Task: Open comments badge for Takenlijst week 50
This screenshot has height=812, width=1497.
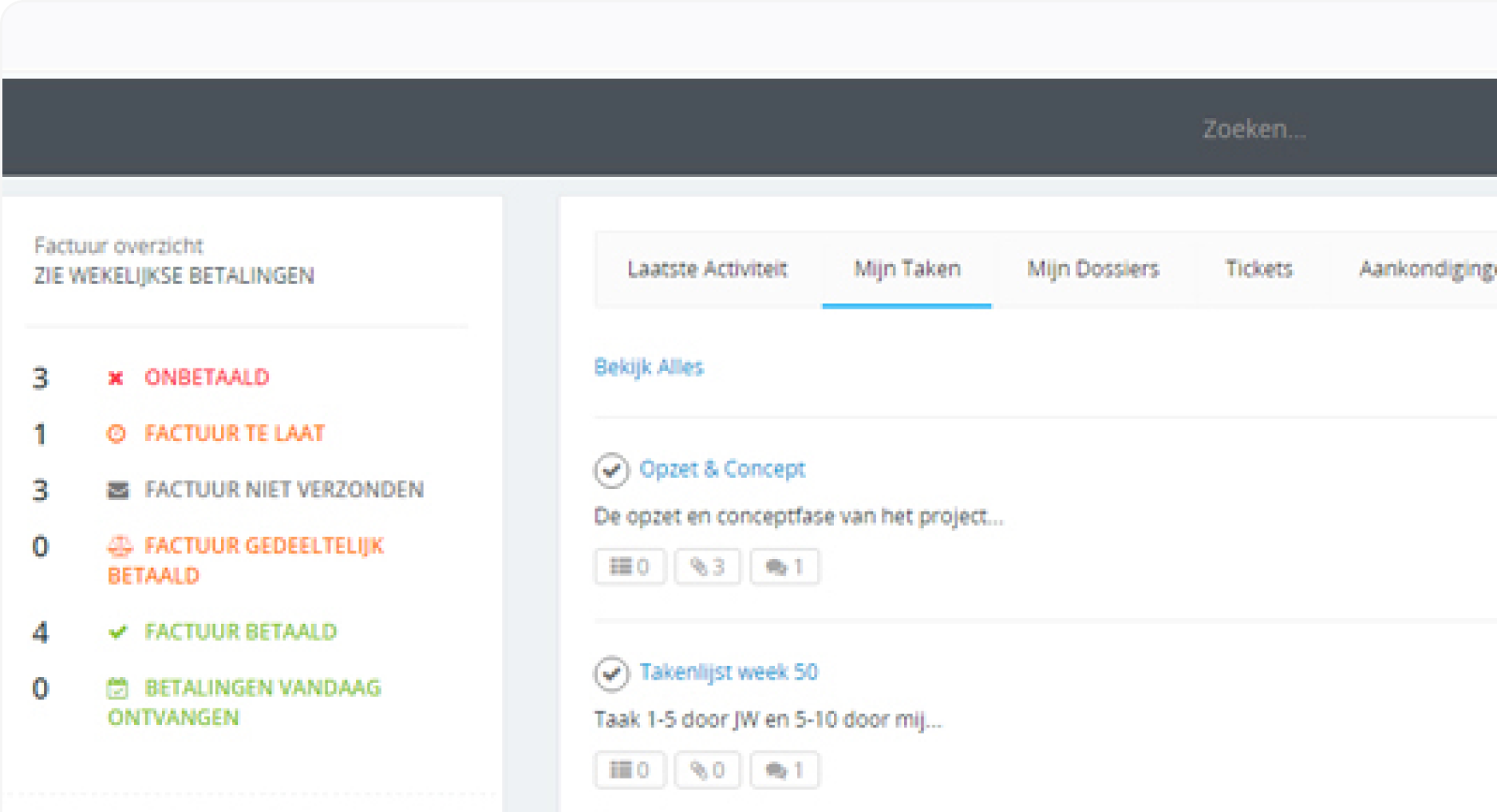Action: point(784,771)
